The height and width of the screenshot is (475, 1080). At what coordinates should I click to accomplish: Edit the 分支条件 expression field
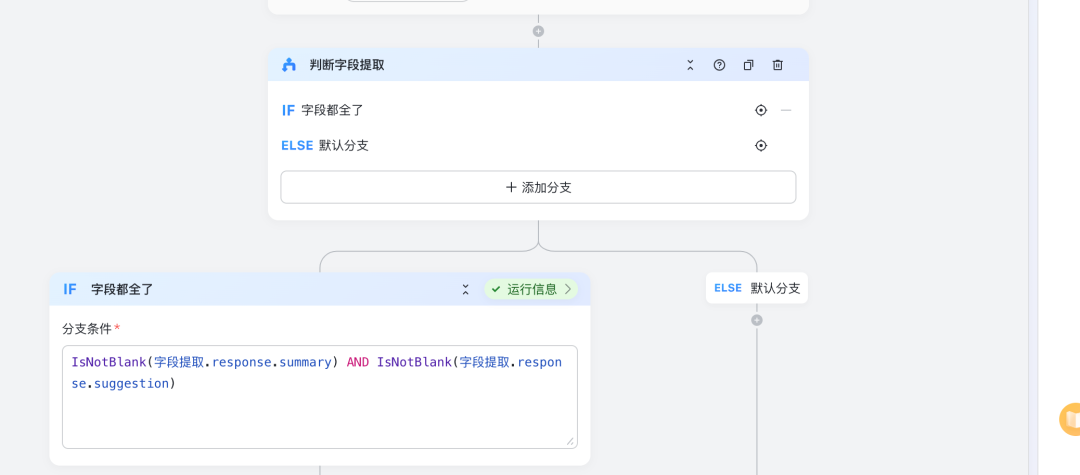coord(320,397)
